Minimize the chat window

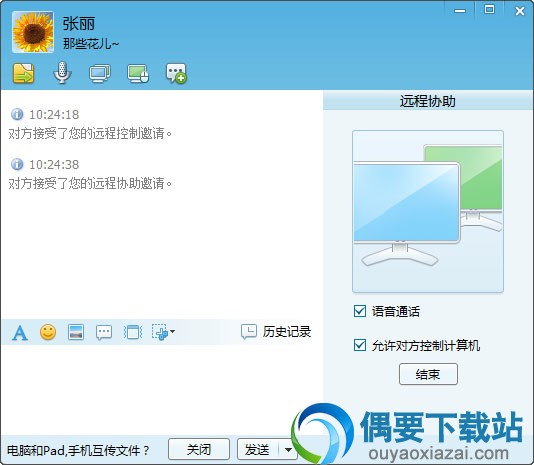(460, 11)
